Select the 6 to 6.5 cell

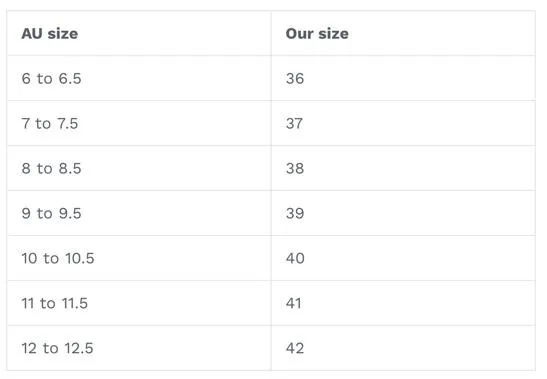(x=139, y=78)
